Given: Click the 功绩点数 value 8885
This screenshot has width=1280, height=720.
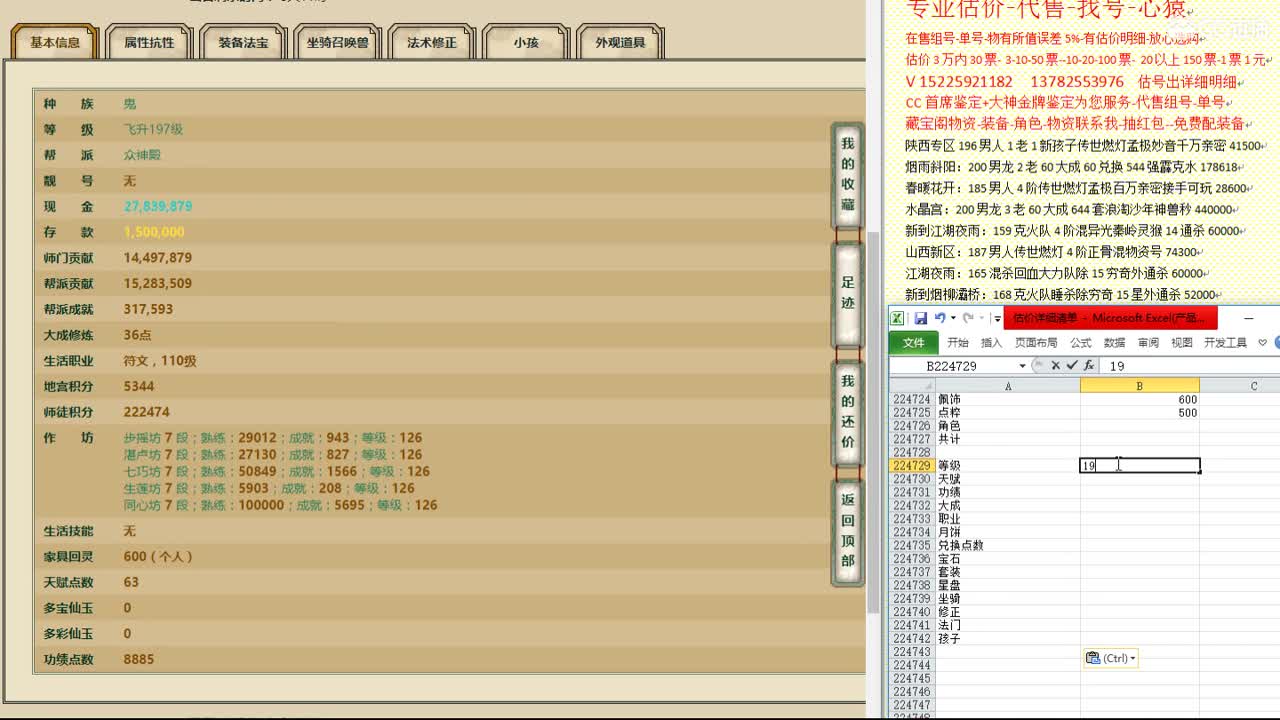Looking at the screenshot, I should (x=139, y=659).
